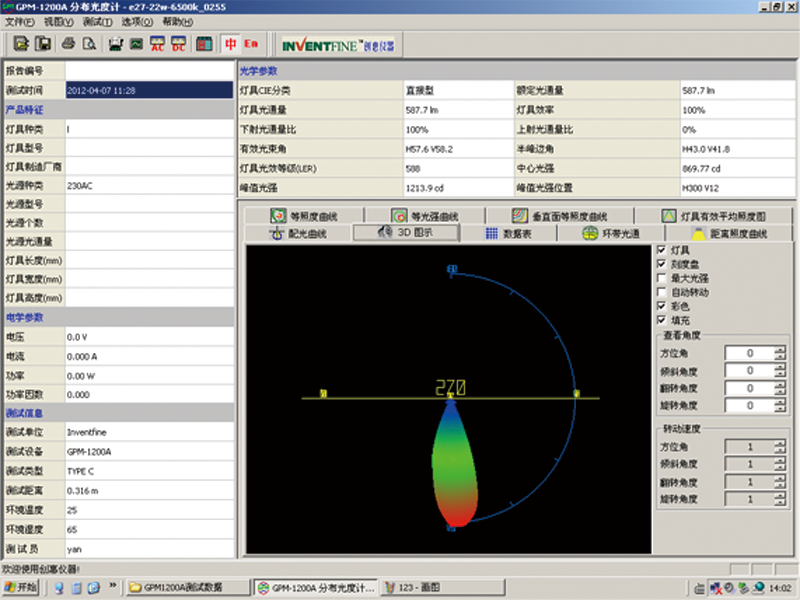Increase the 倾斜角度 viewing angle stepper
800x600 pixels.
tap(780, 366)
